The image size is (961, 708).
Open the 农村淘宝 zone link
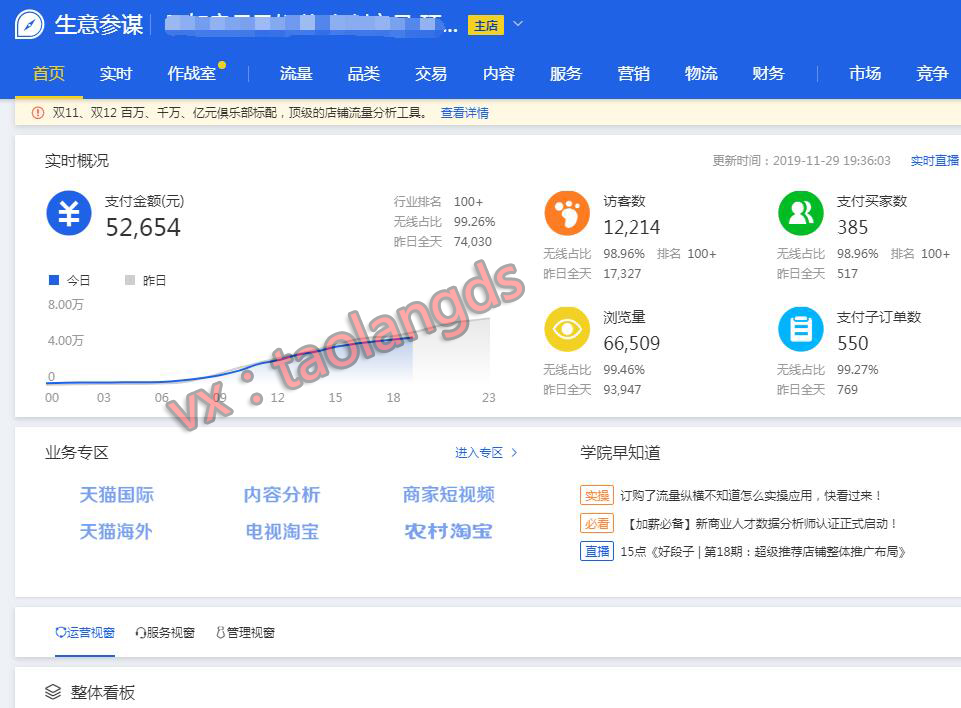(449, 531)
